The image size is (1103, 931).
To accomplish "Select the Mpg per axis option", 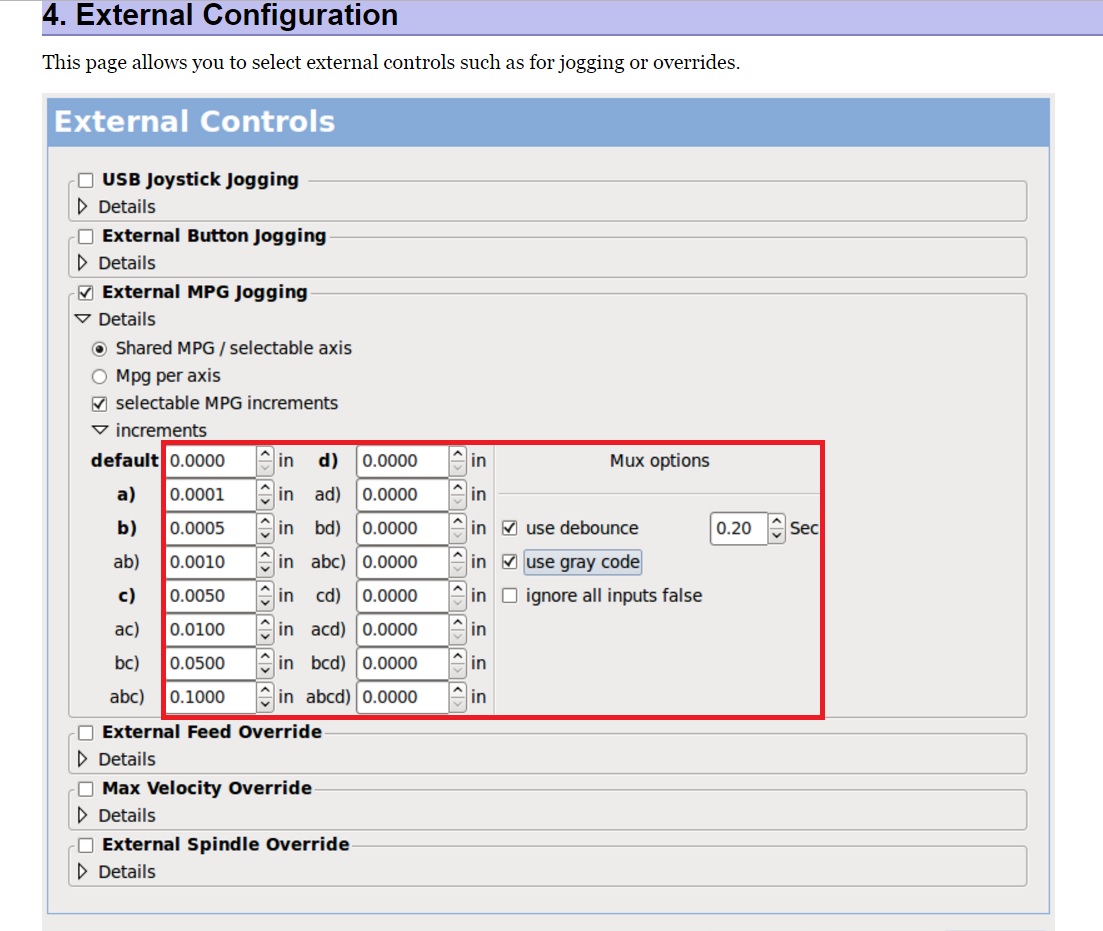I will (99, 376).
